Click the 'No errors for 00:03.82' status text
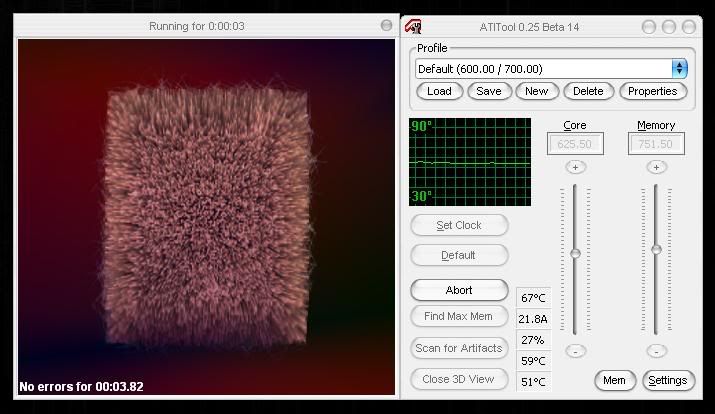 coord(81,387)
